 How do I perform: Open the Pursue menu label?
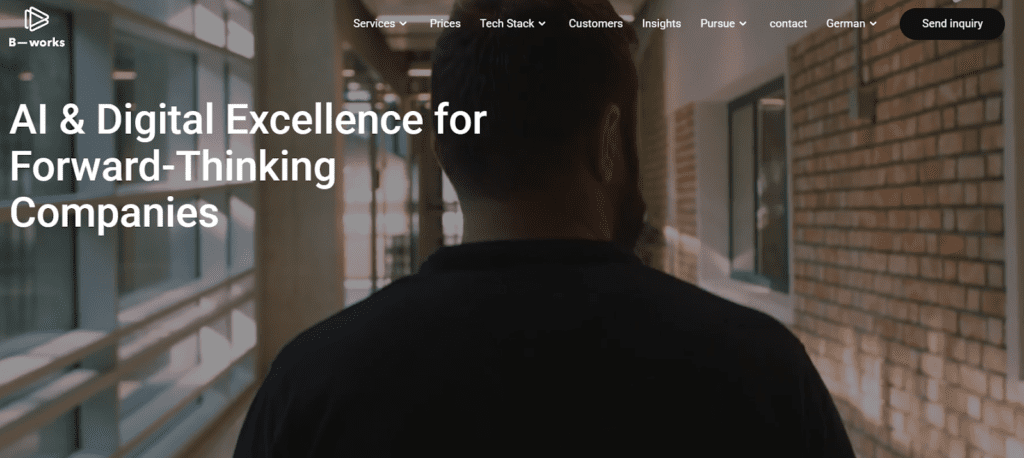(718, 24)
